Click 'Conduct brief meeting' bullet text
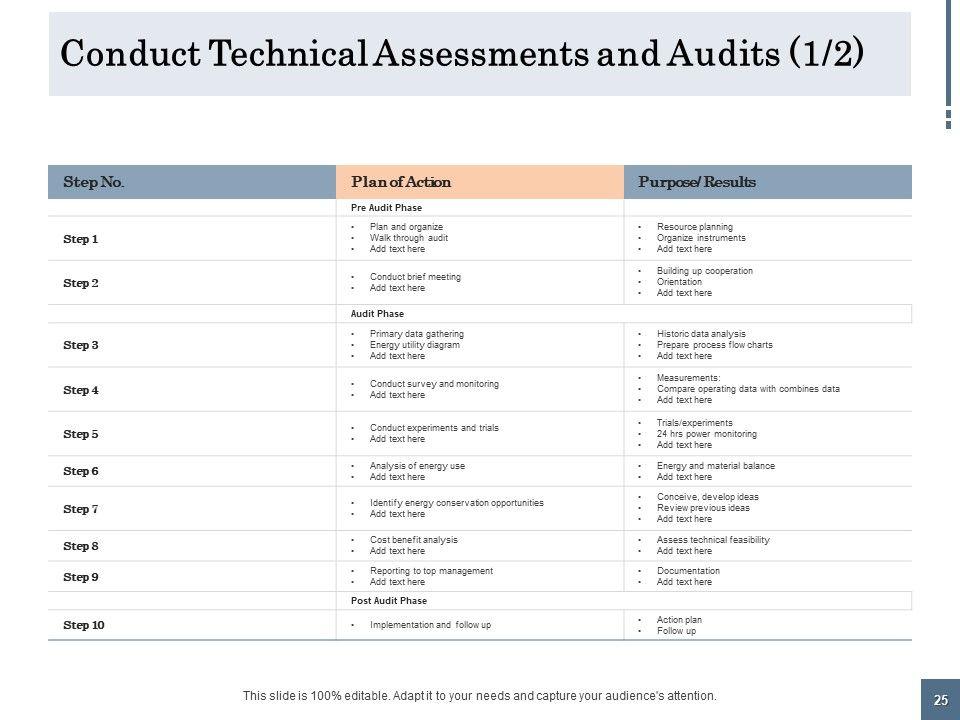This screenshot has height=720, width=960. 415,277
